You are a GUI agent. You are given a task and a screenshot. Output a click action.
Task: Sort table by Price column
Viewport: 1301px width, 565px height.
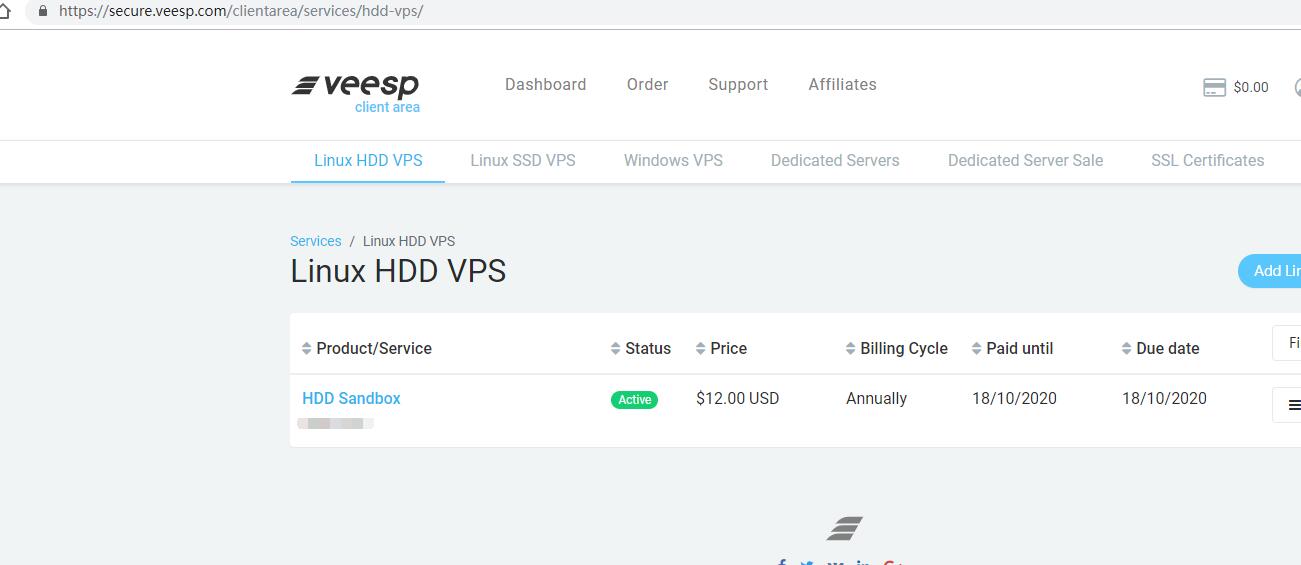tap(722, 349)
